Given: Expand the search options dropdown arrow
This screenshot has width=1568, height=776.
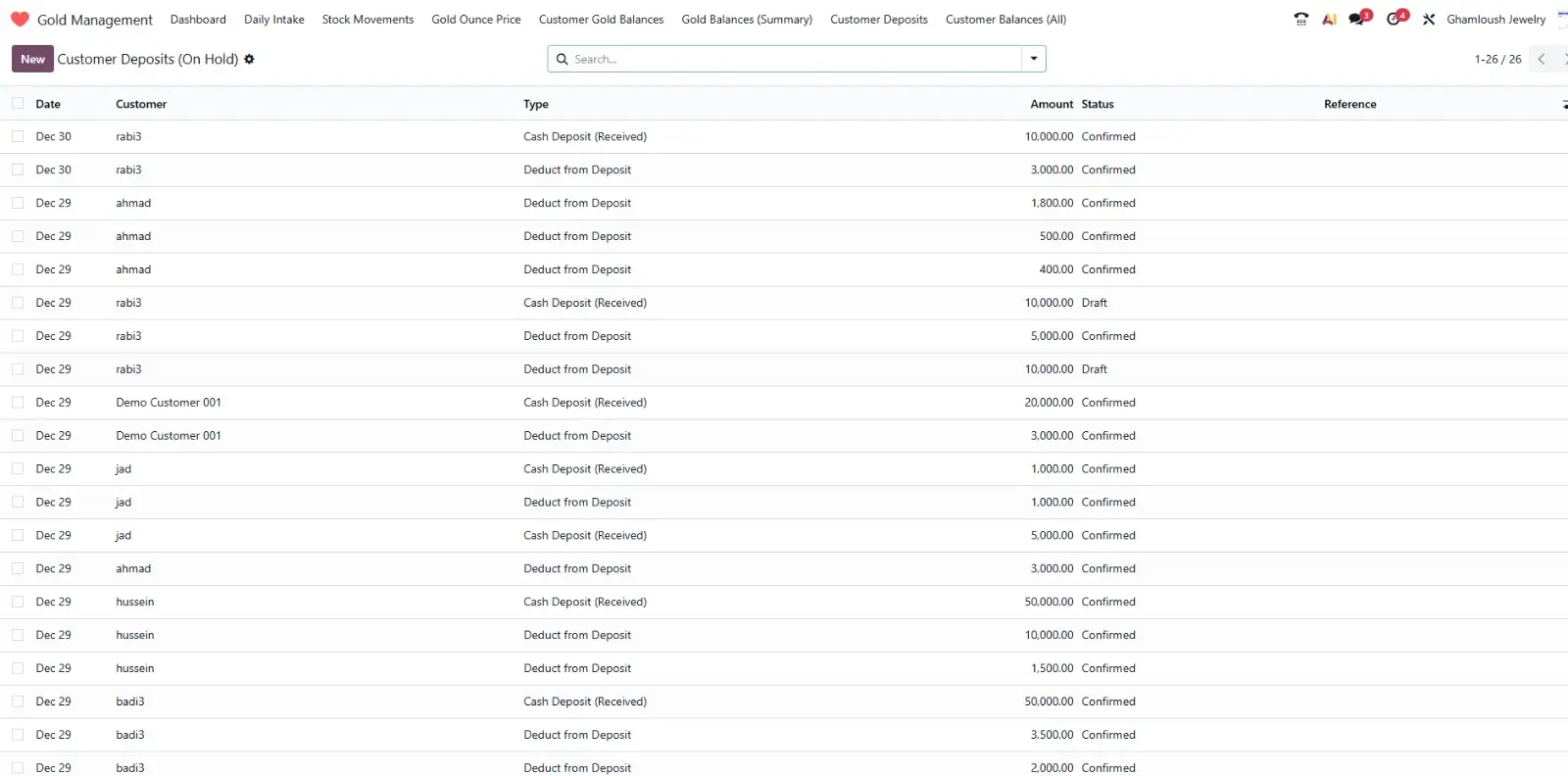Looking at the screenshot, I should tap(1033, 59).
